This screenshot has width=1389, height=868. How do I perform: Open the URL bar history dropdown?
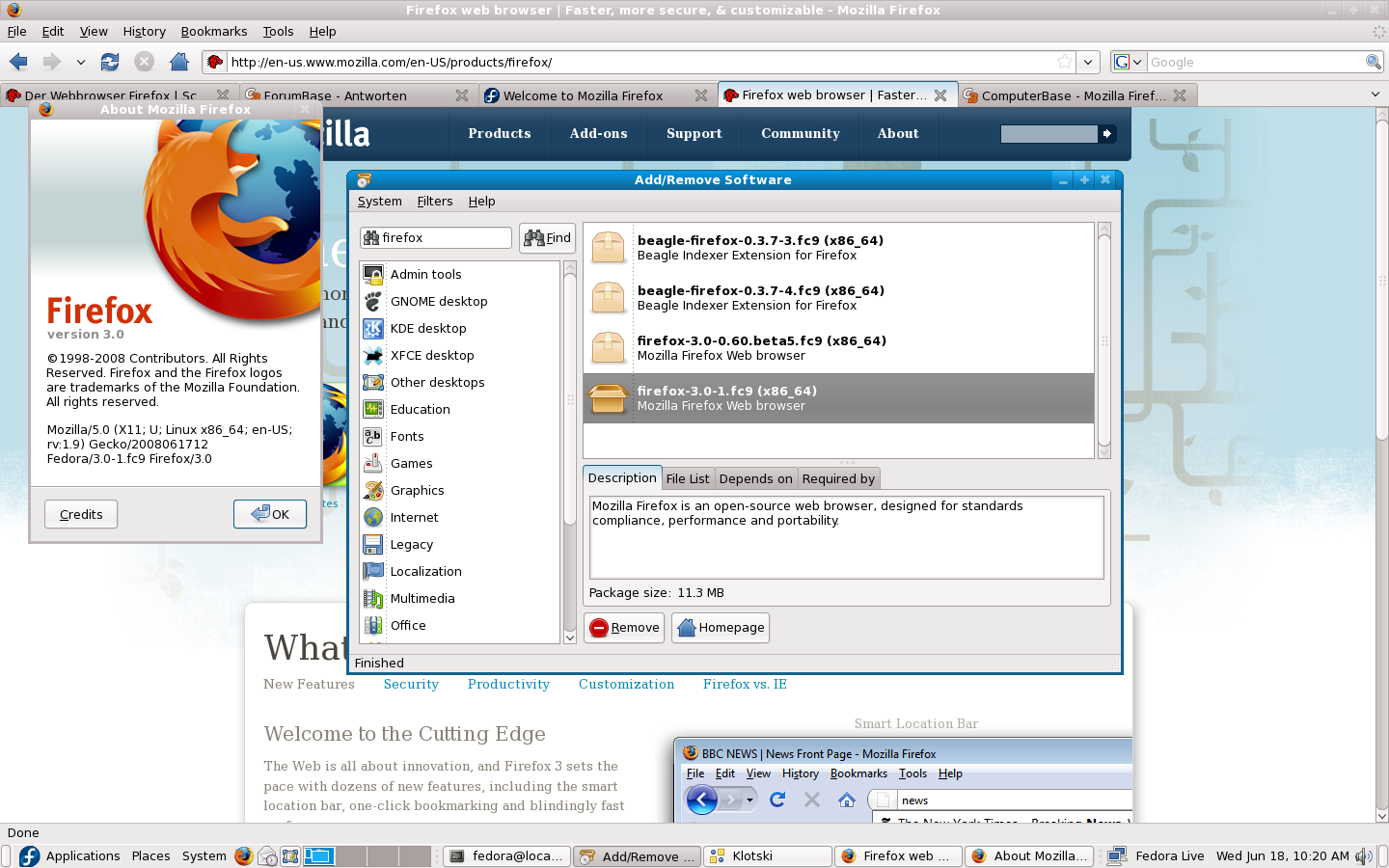(1088, 62)
